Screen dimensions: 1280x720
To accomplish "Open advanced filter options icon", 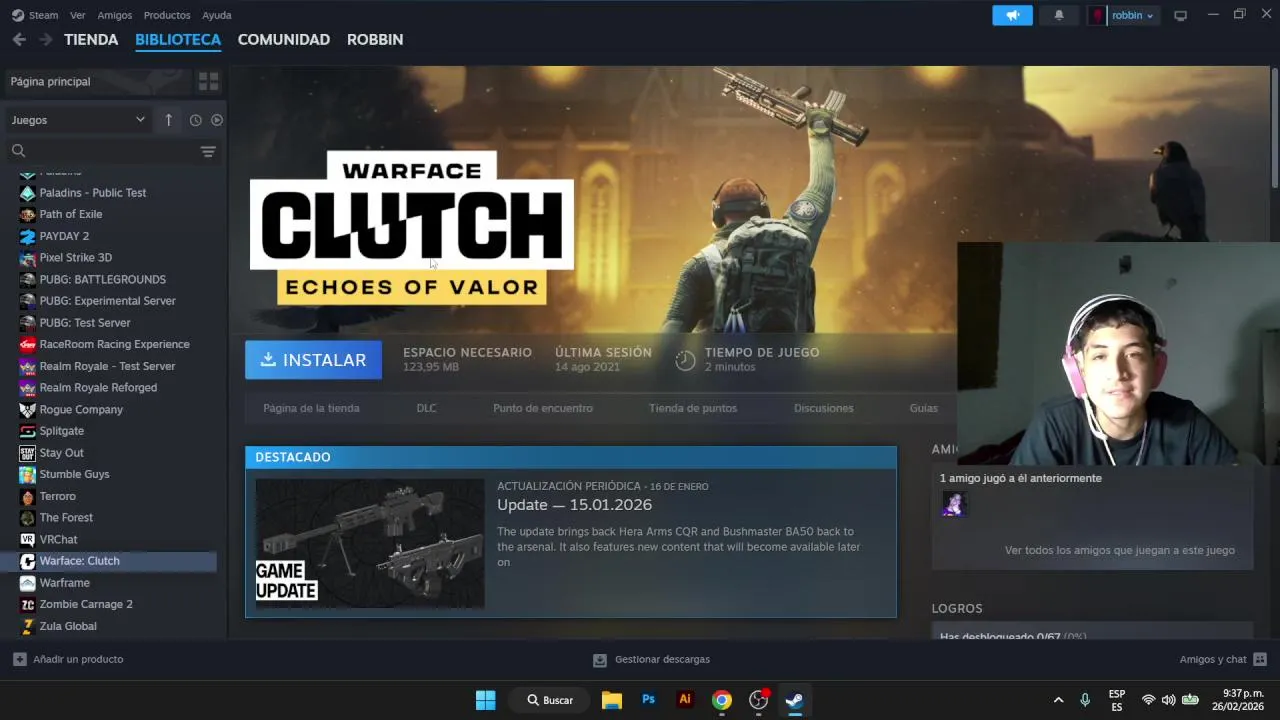I will (208, 152).
